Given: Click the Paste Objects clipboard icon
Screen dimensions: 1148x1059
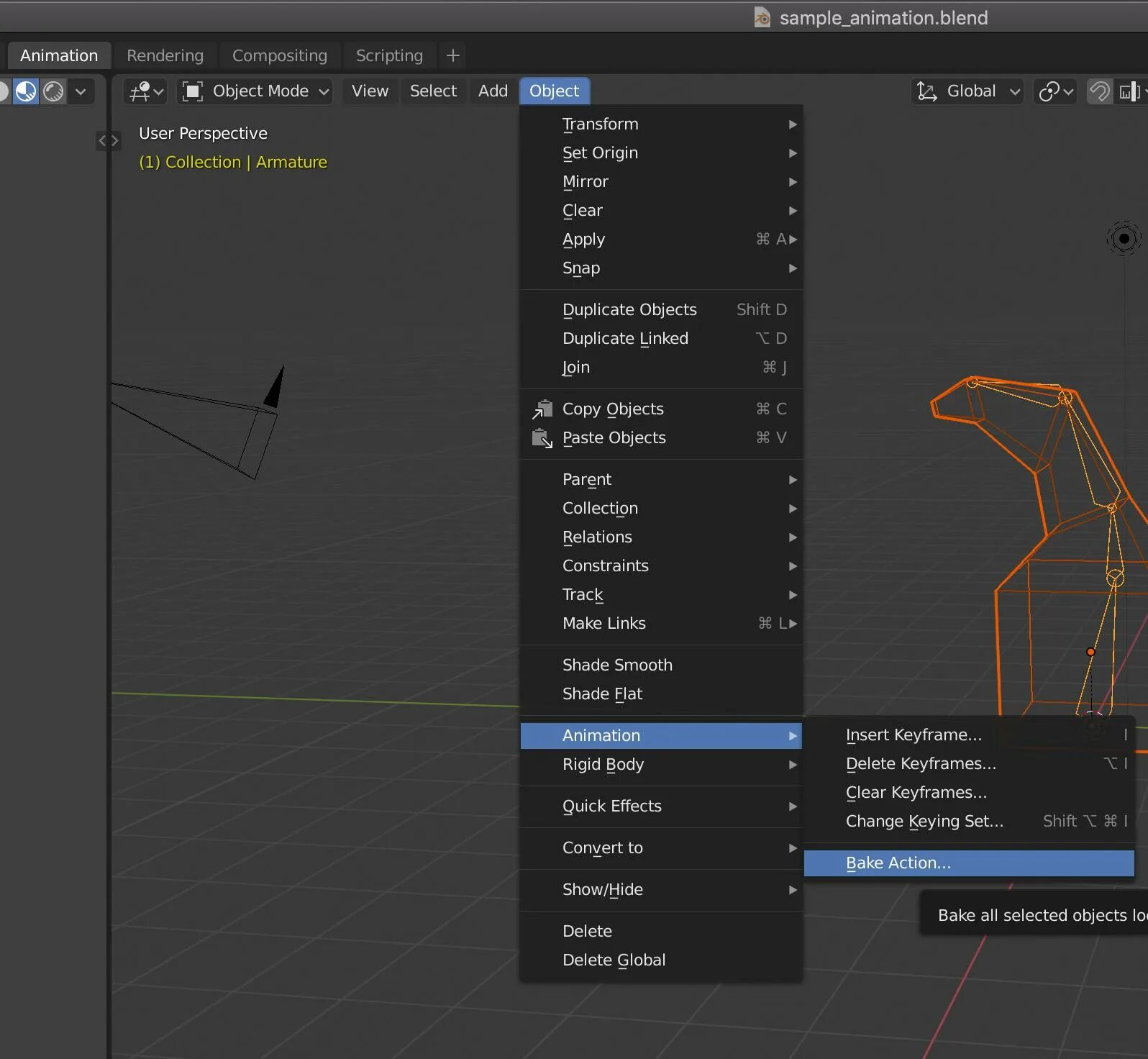Looking at the screenshot, I should tap(542, 437).
